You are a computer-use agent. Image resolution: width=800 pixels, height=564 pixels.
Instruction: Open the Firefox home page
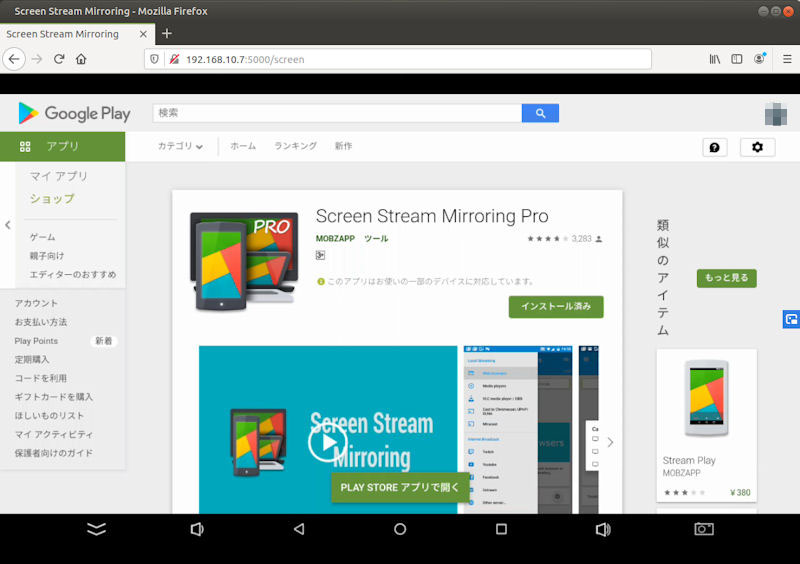pyautogui.click(x=81, y=59)
